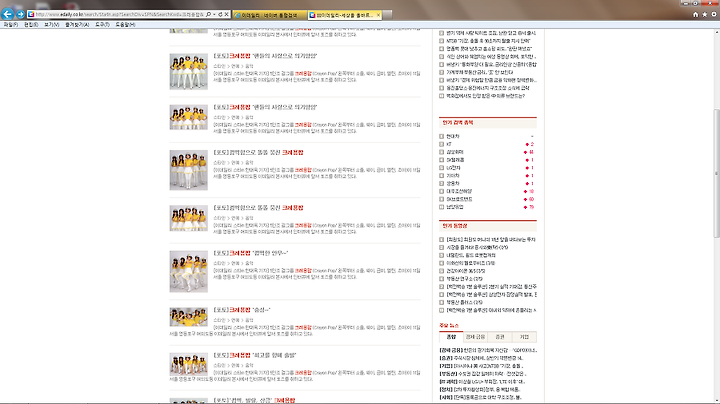Open the 파일(F) menu
This screenshot has height=404, width=720.
tap(10, 25)
